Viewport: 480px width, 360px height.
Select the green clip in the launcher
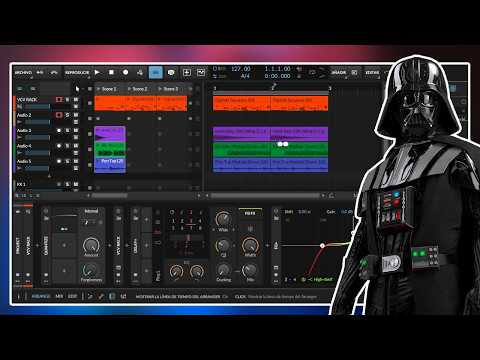[110, 149]
